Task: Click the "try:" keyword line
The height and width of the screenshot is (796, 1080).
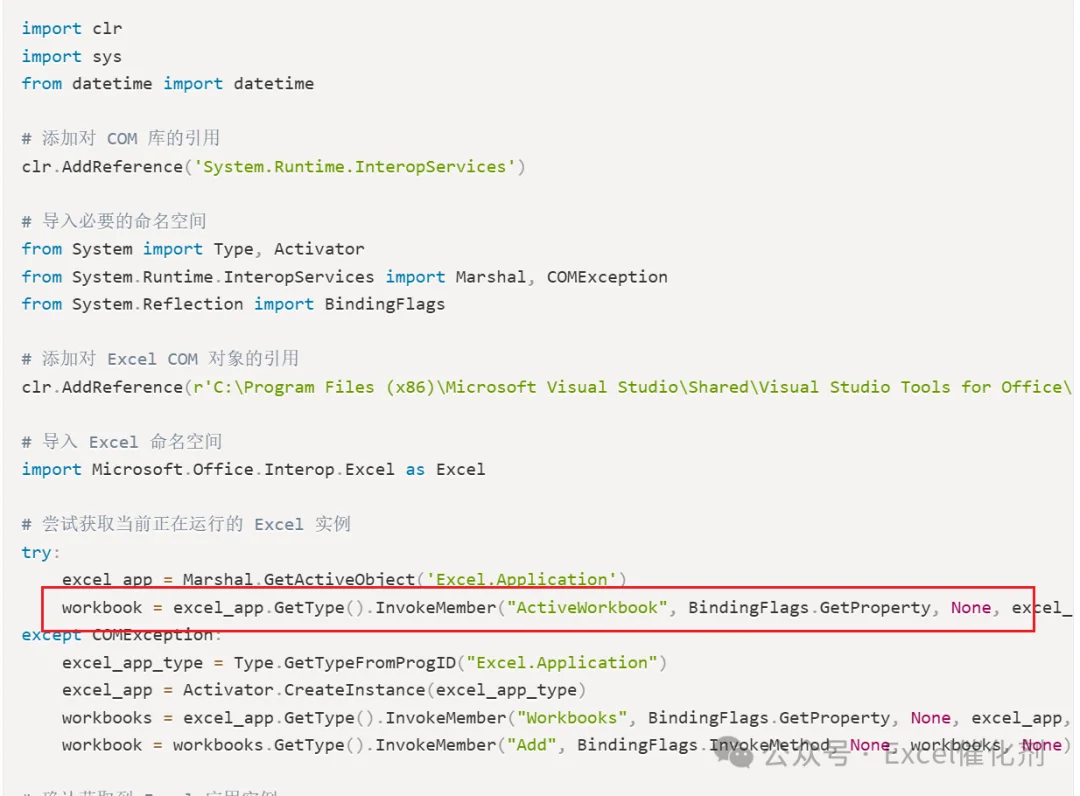Action: coord(41,552)
